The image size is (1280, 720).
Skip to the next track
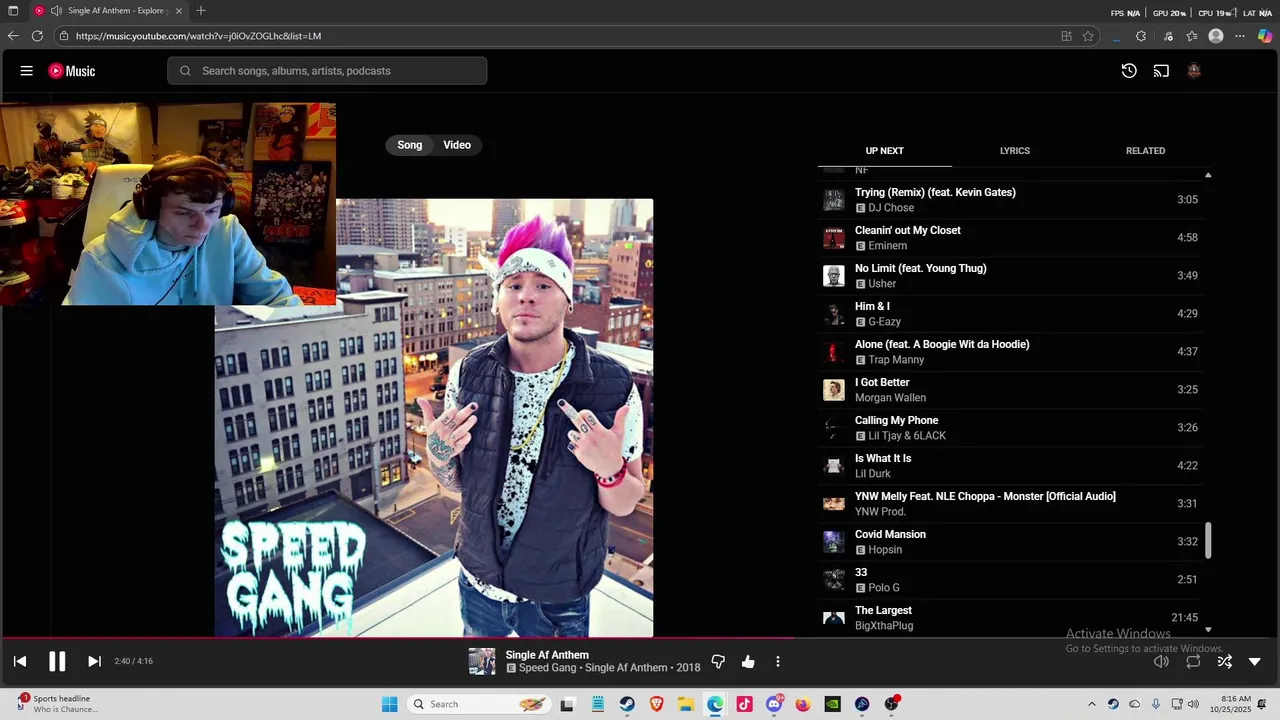(94, 661)
